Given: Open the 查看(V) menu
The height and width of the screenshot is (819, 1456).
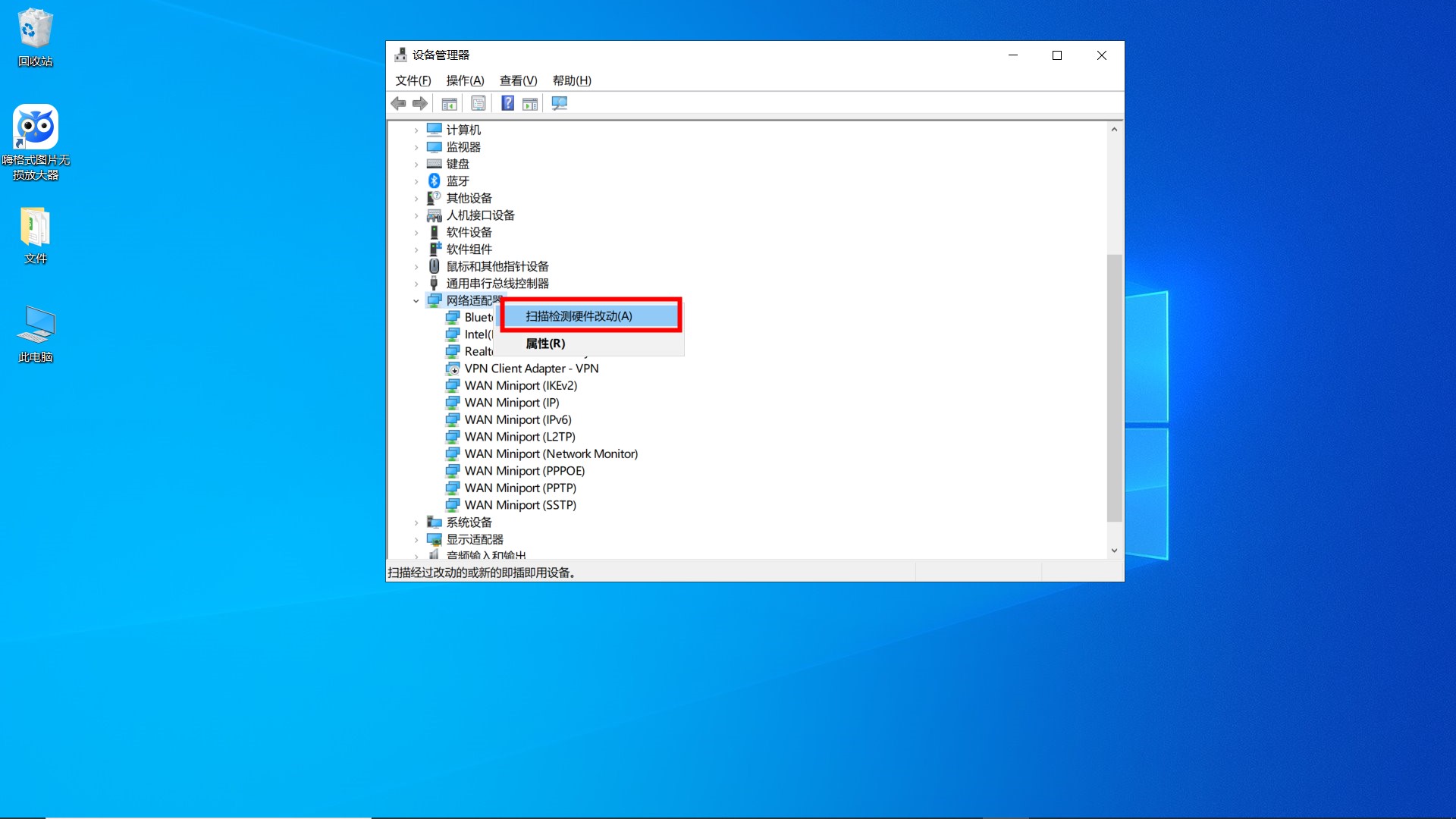Looking at the screenshot, I should 518,80.
